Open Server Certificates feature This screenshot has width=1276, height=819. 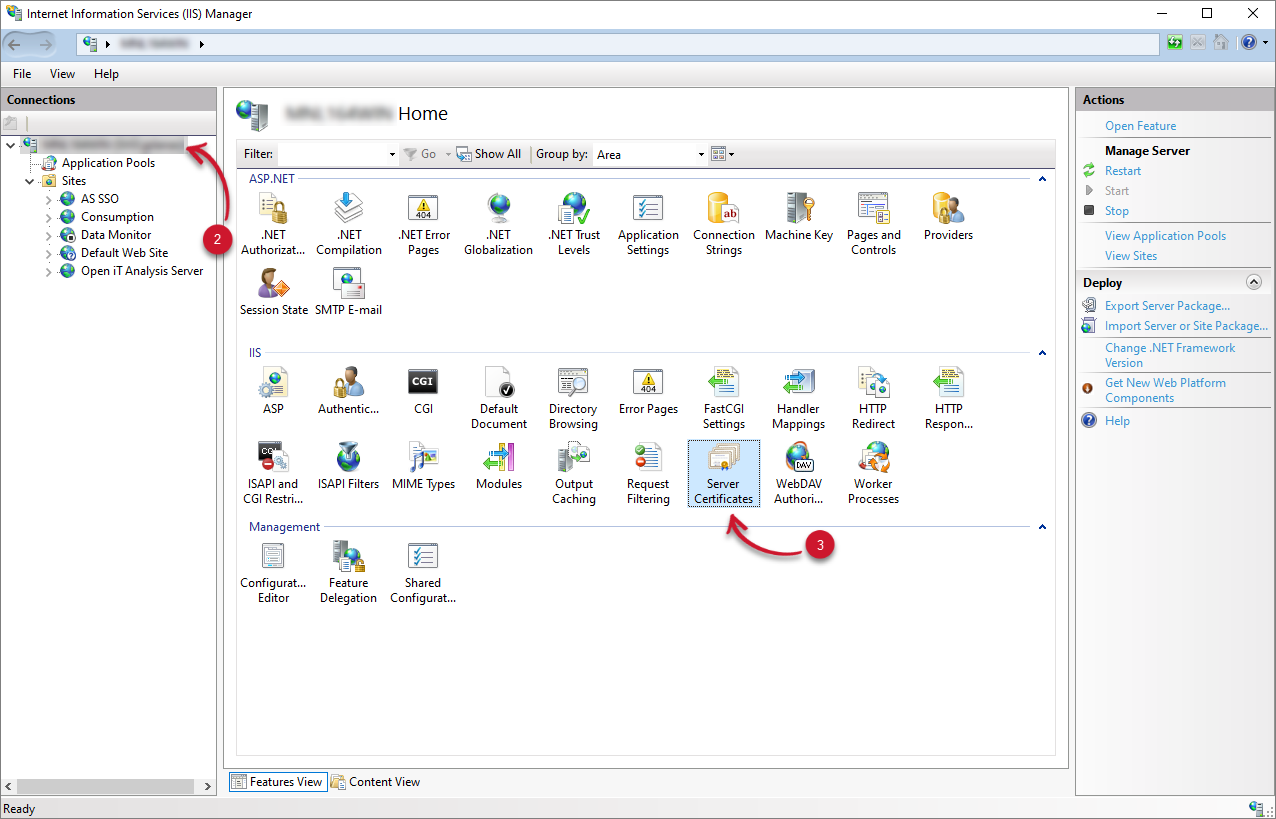tap(723, 472)
